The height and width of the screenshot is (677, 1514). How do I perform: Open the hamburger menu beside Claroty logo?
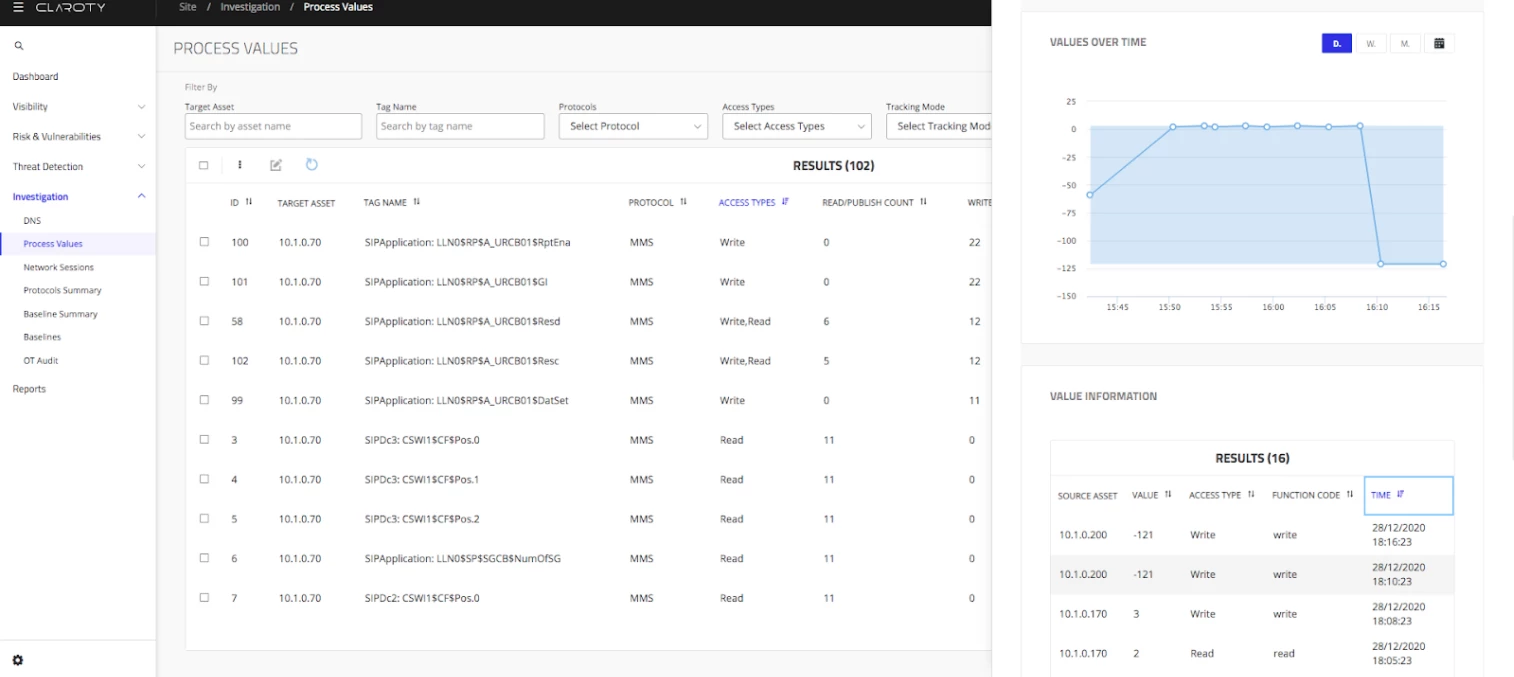click(18, 8)
